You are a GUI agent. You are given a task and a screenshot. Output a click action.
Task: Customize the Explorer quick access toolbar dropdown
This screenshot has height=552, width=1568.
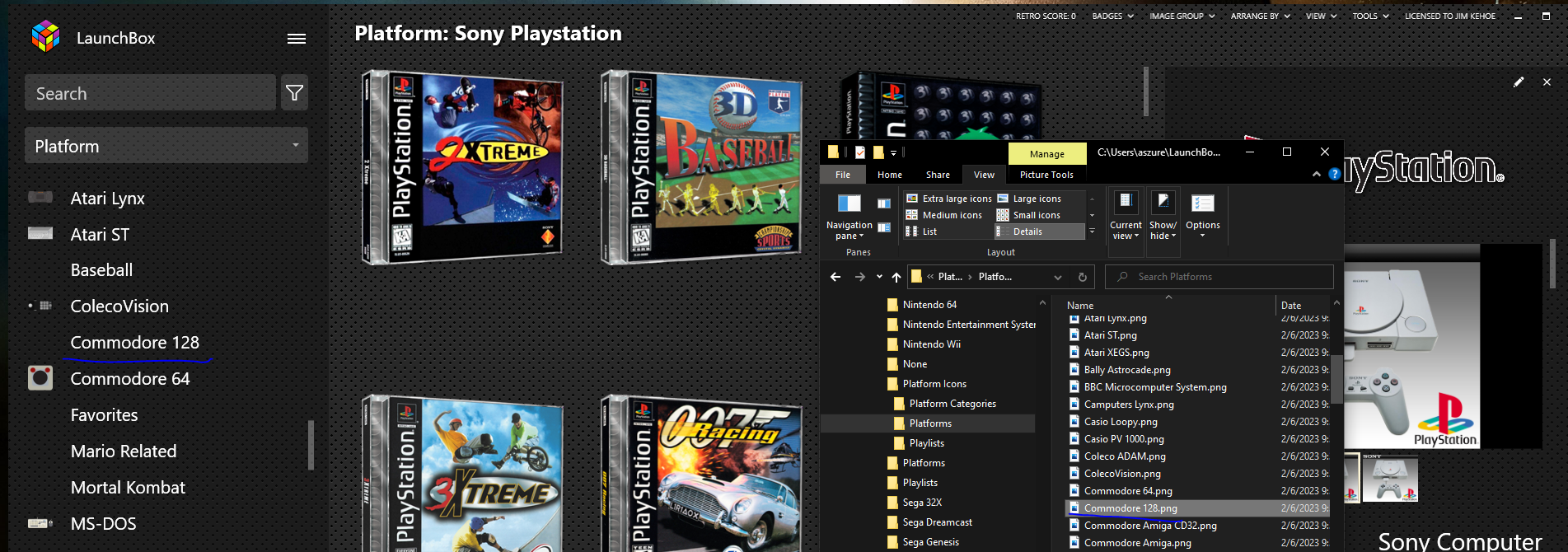[x=894, y=152]
